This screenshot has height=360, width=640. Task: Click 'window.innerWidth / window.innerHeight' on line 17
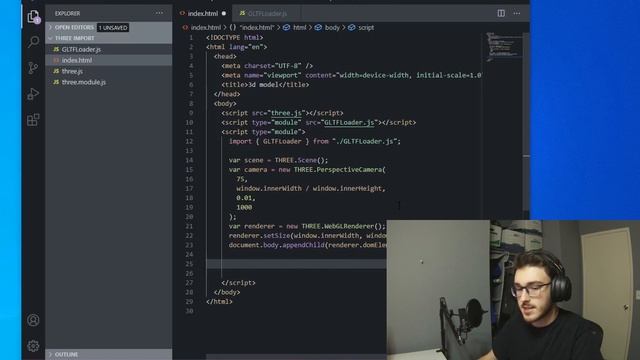click(x=309, y=189)
